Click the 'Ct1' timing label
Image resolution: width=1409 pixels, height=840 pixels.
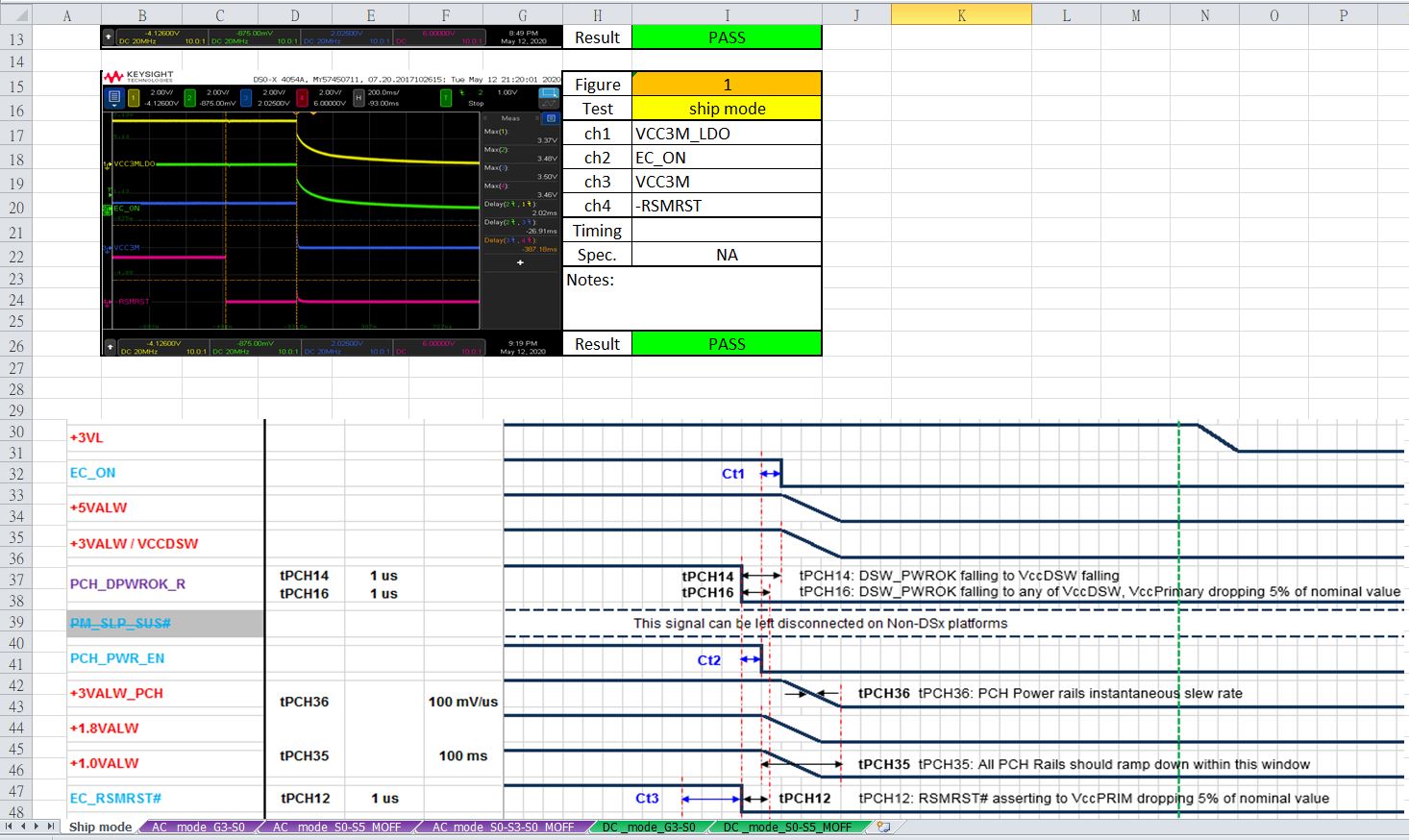(x=733, y=474)
